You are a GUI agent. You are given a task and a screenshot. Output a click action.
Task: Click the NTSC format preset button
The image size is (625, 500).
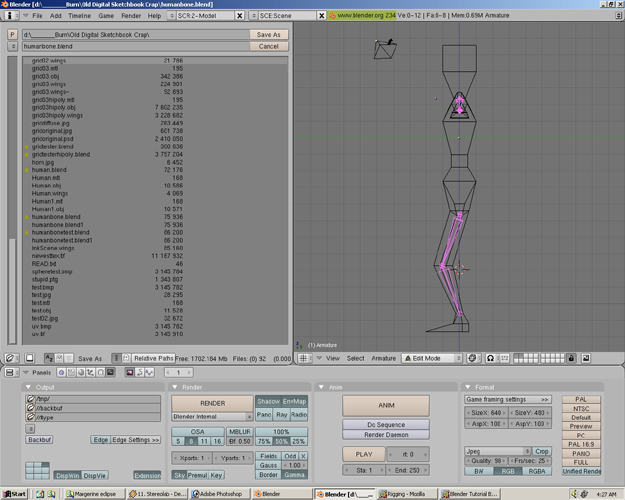(x=581, y=408)
